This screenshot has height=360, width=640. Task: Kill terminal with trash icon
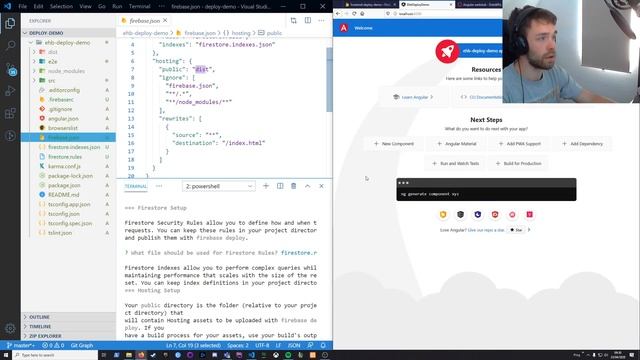click(x=293, y=186)
